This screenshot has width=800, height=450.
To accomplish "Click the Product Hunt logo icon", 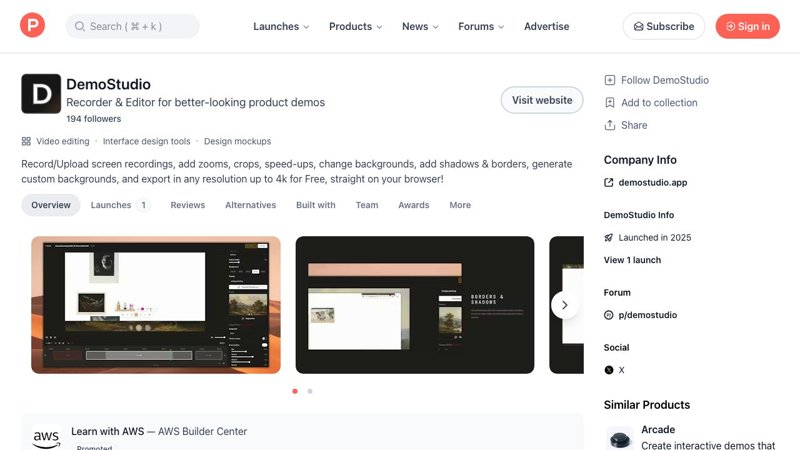I will 32,26.
